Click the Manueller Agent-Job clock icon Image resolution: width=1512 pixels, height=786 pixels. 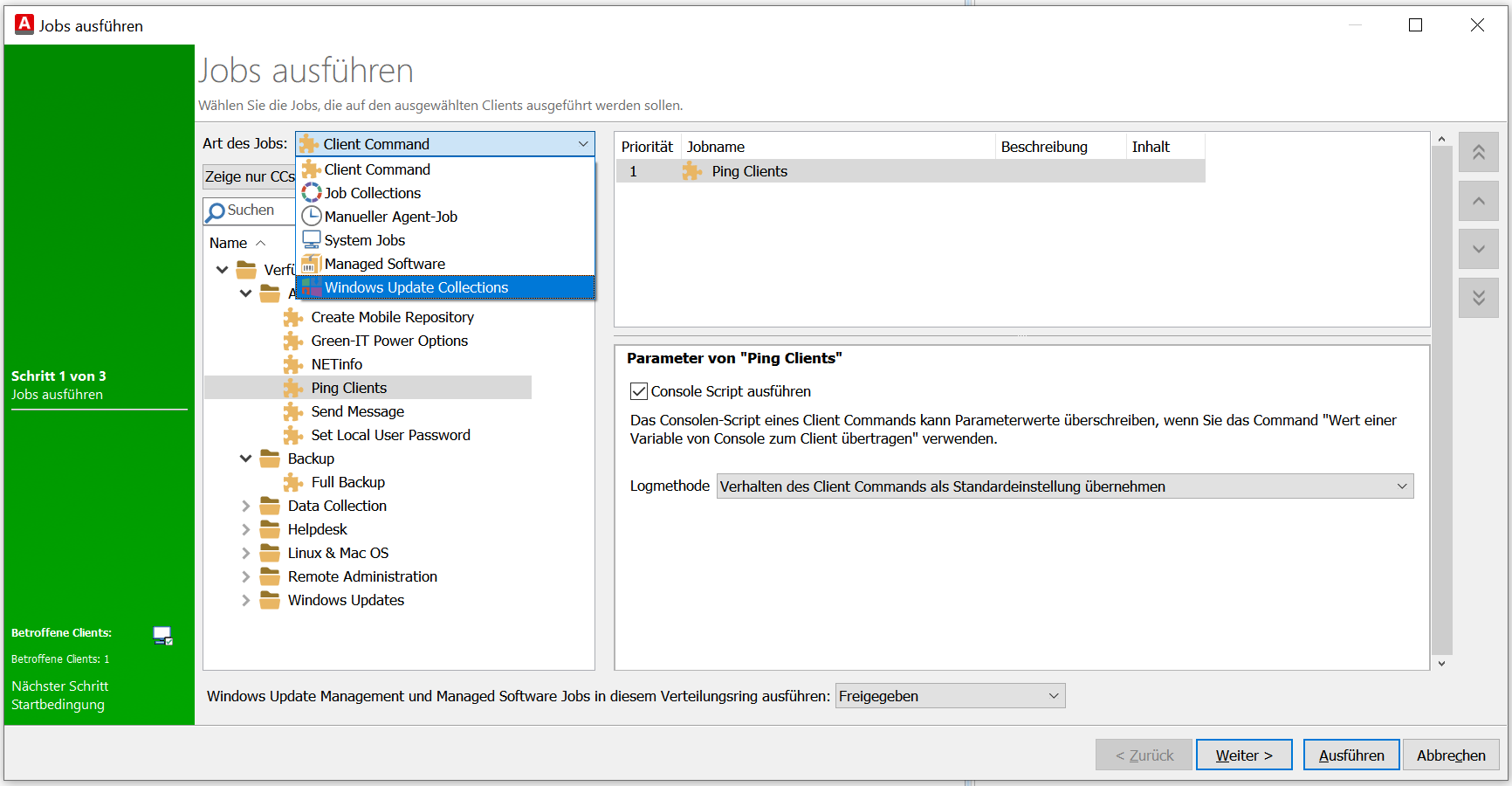click(x=312, y=217)
